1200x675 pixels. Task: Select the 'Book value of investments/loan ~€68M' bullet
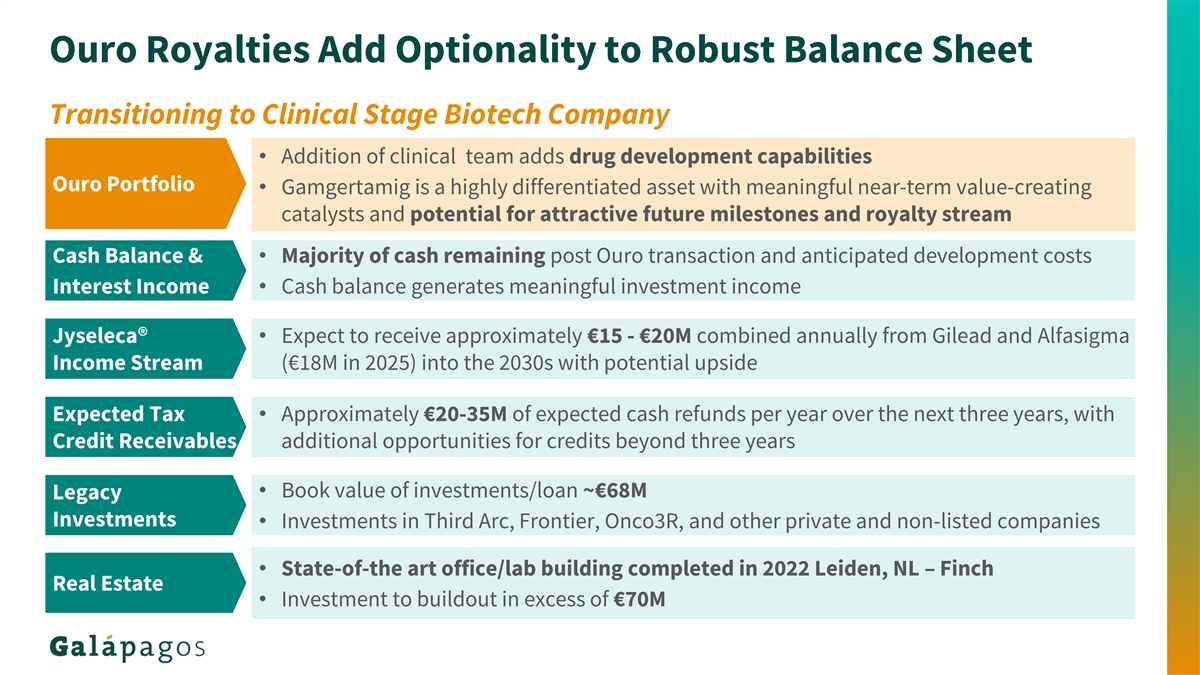pos(464,490)
